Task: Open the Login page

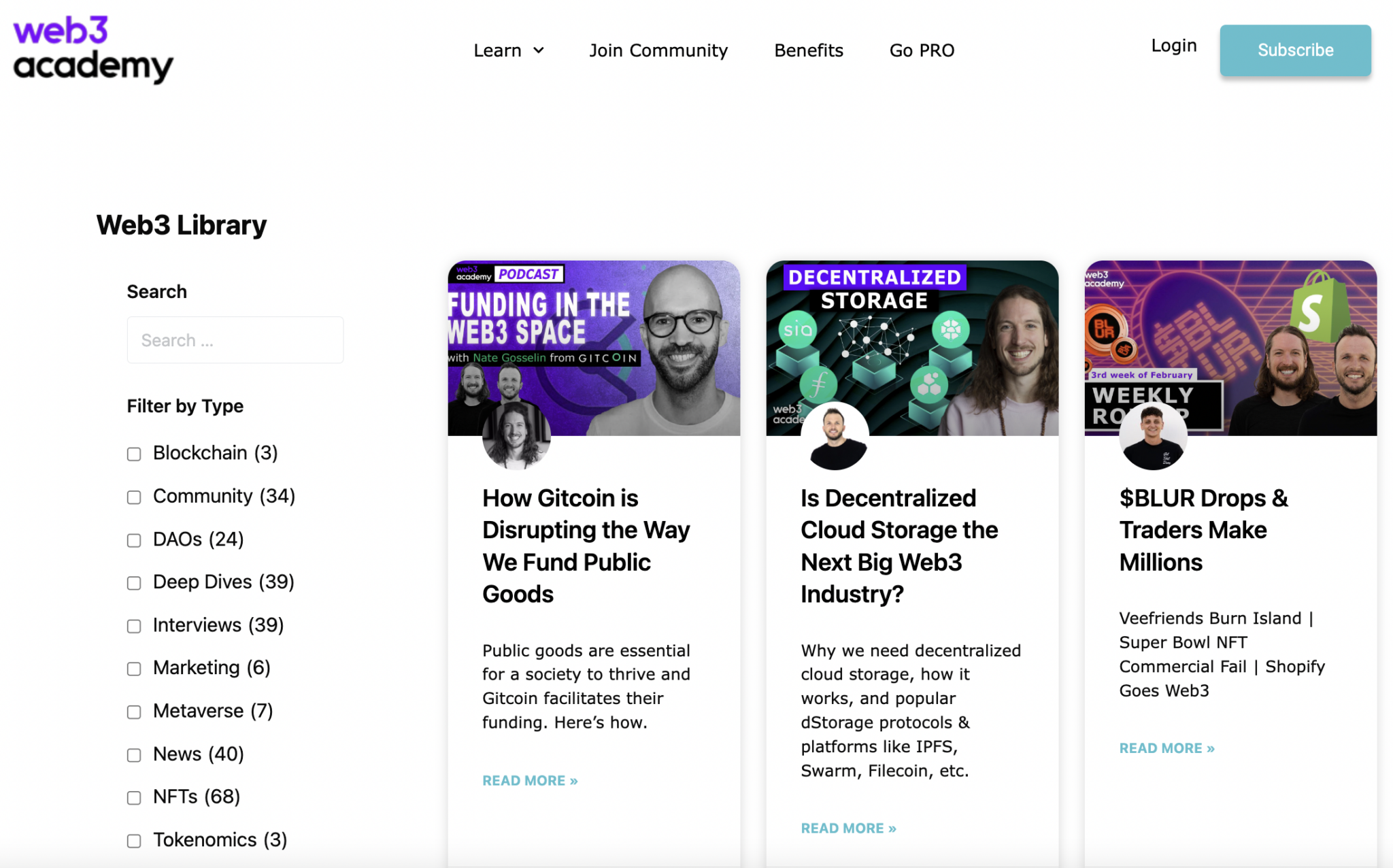Action: [x=1174, y=46]
